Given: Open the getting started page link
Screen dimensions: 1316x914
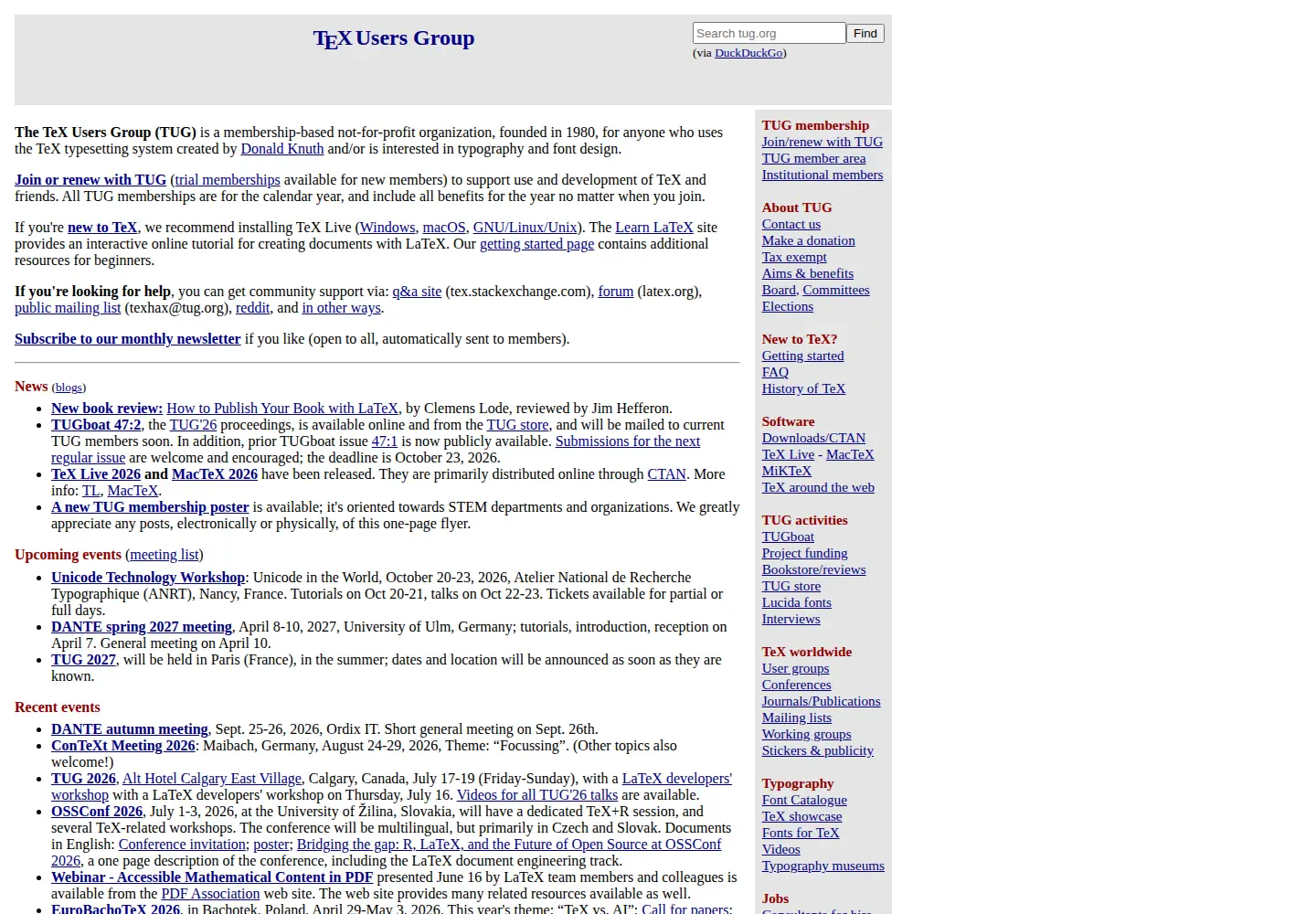Looking at the screenshot, I should click(537, 244).
